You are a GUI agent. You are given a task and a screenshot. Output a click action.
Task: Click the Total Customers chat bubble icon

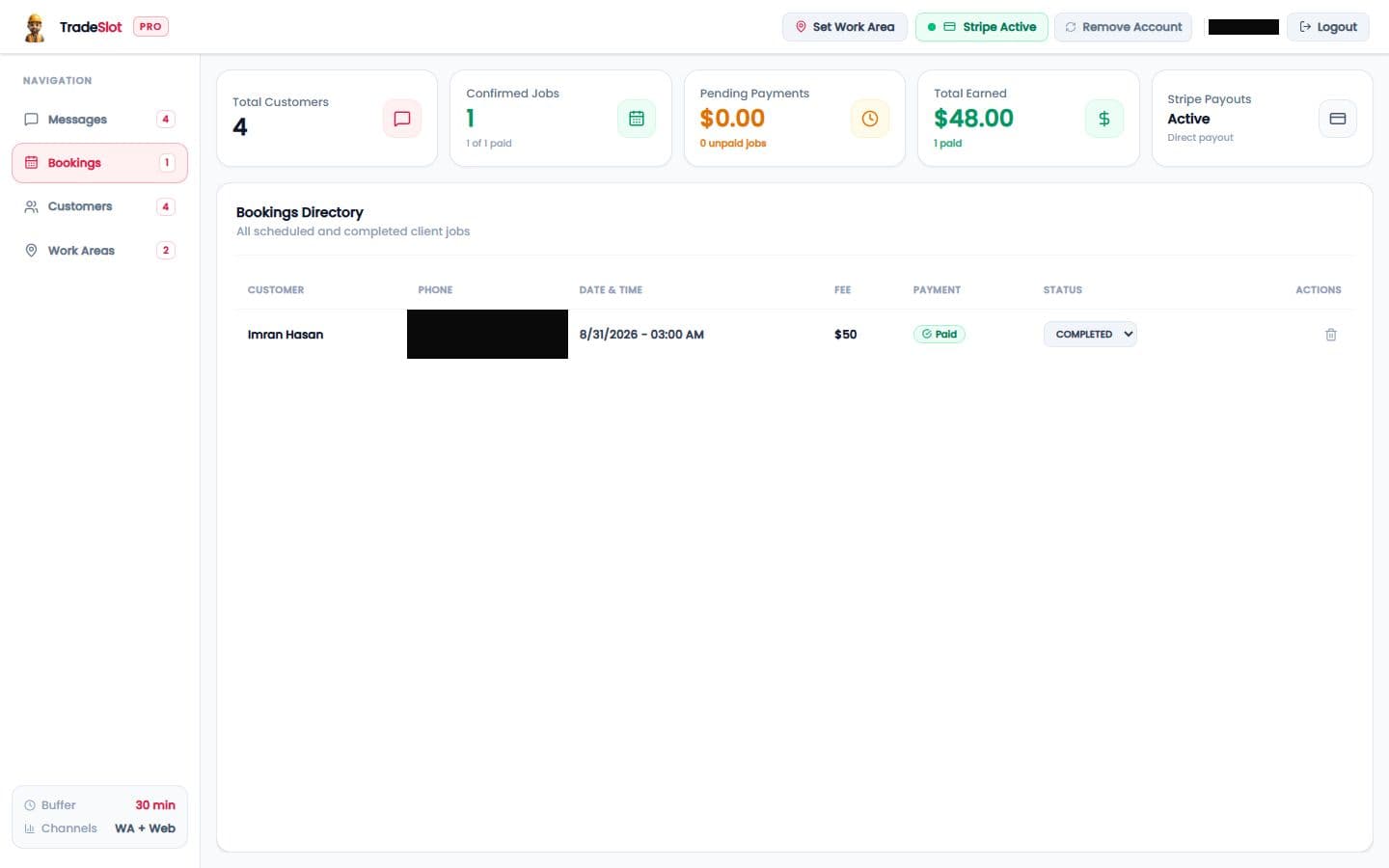click(402, 119)
